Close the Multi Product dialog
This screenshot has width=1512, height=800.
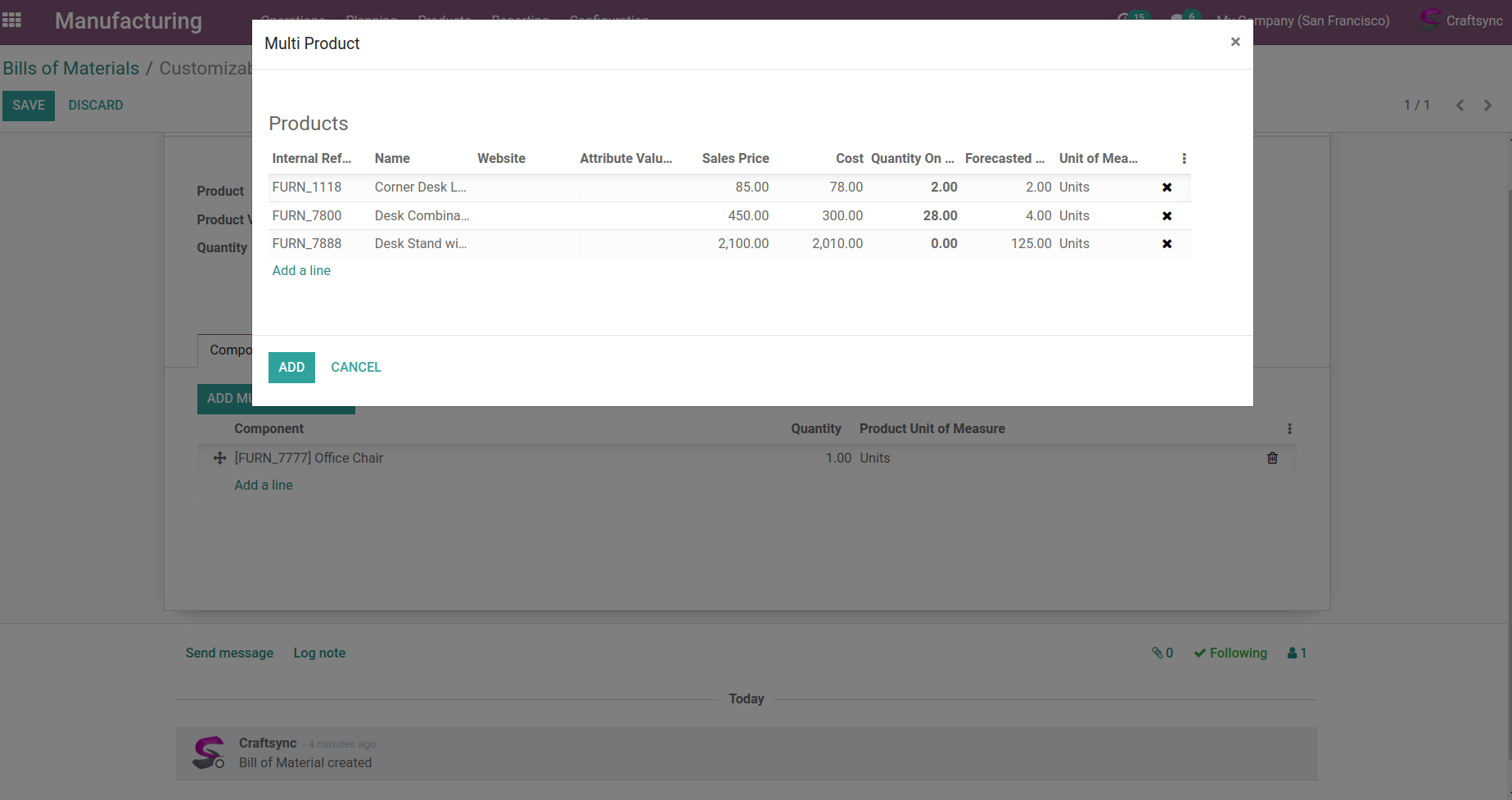[x=1235, y=42]
